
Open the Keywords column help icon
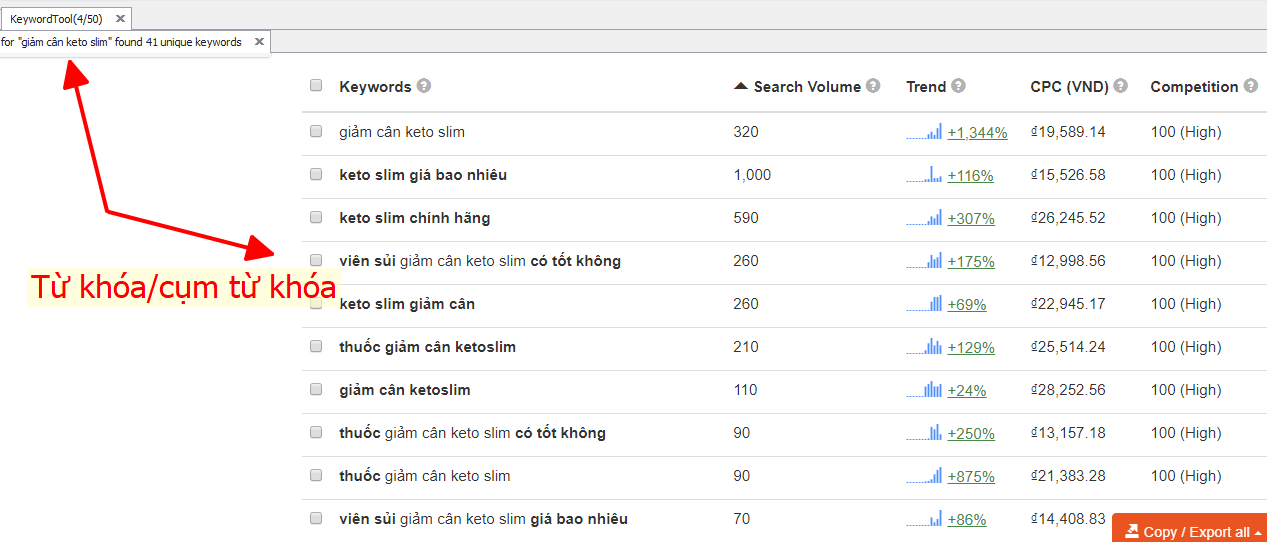[424, 86]
